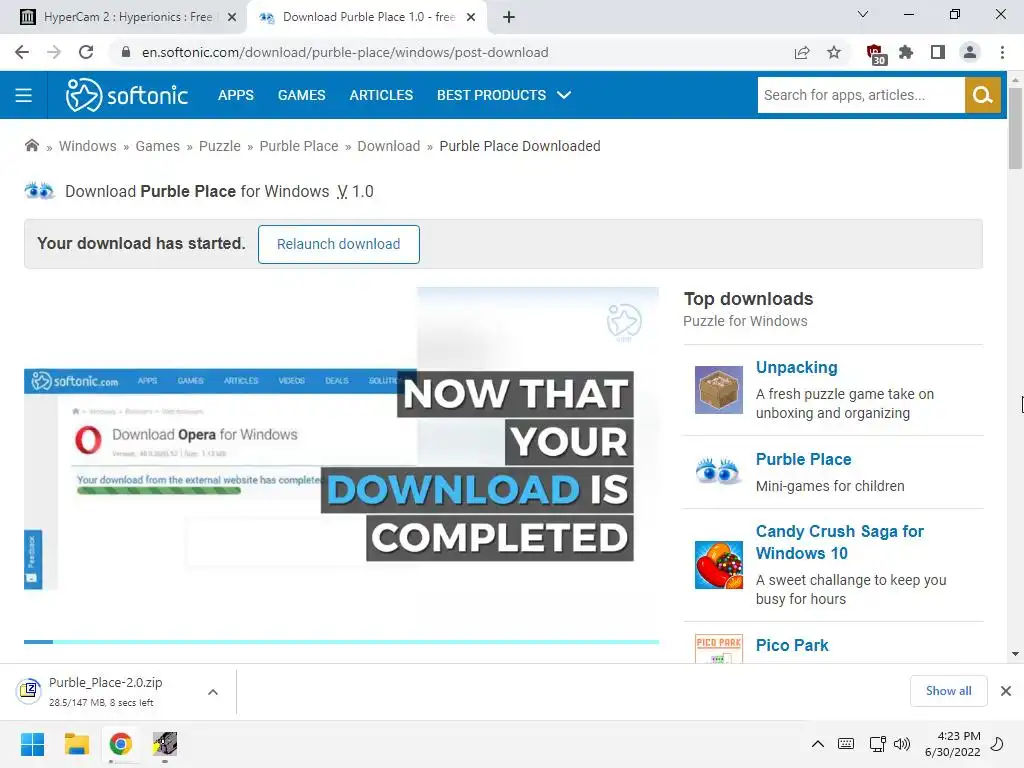Open the Chrome profile avatar
The width and height of the screenshot is (1024, 768).
(970, 52)
